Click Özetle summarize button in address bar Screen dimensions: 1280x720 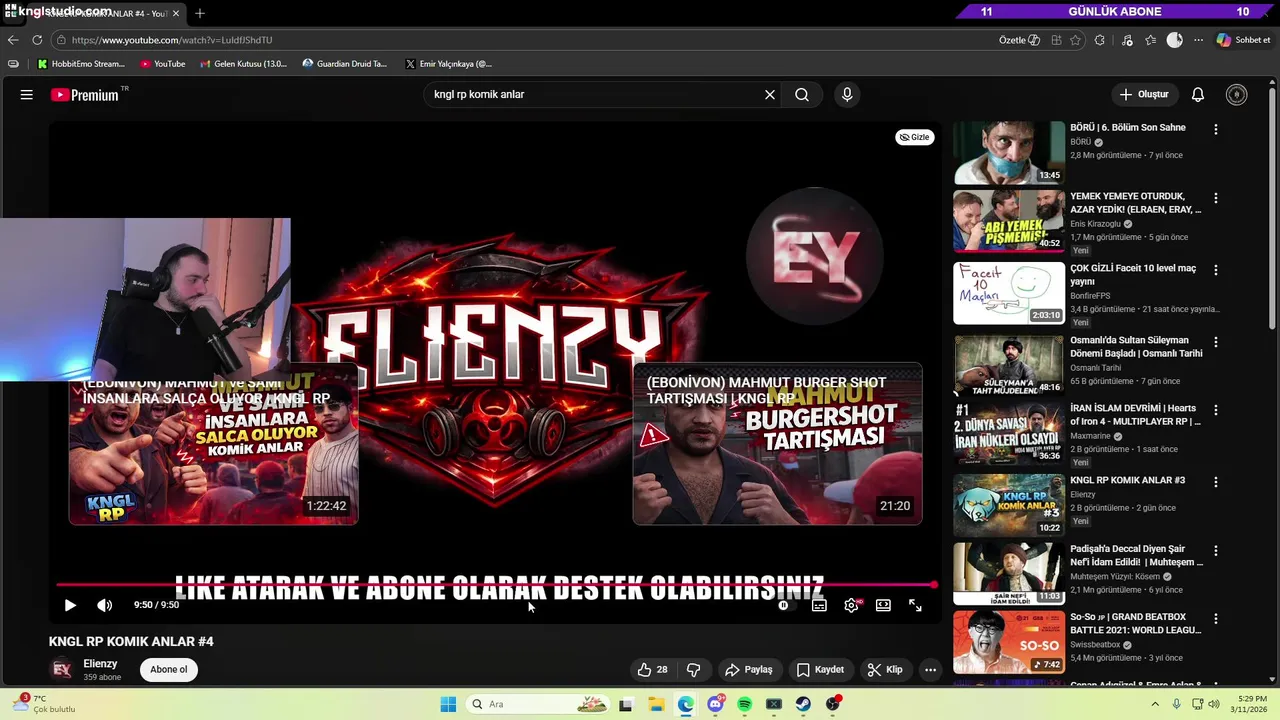(x=1019, y=40)
